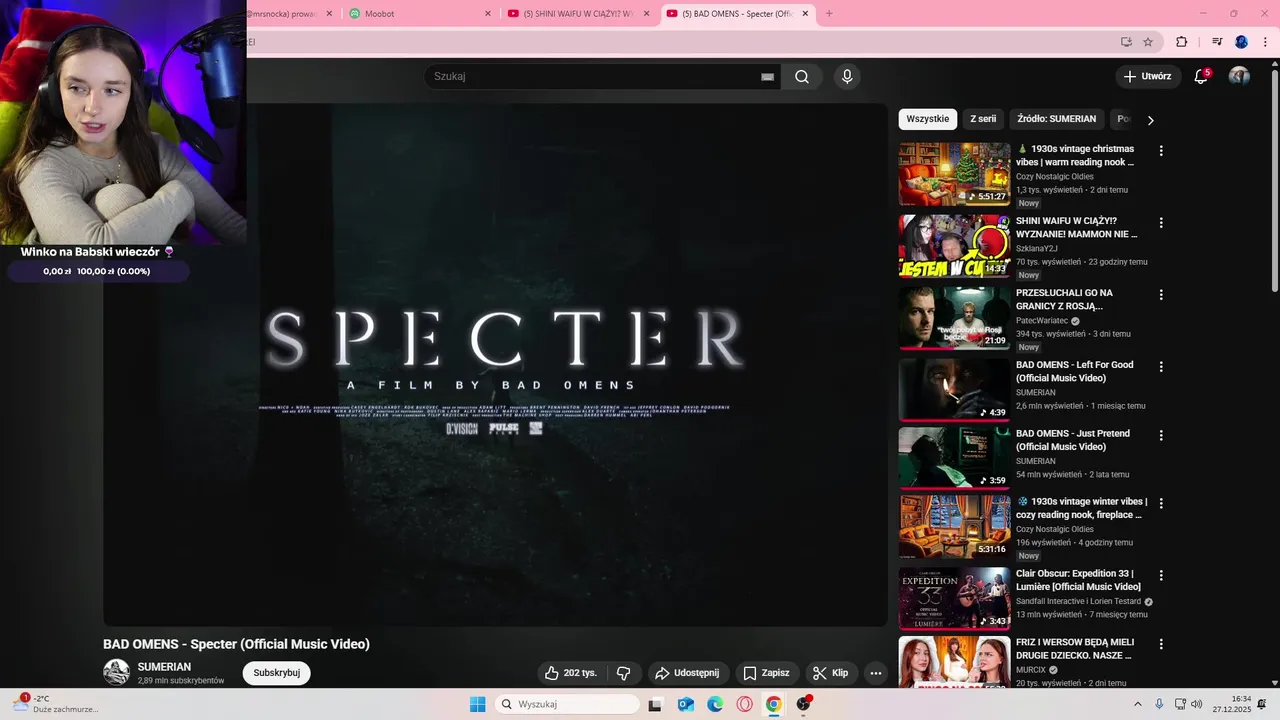Image resolution: width=1280 pixels, height=720 pixels.
Task: Open options menu for Clair Obscur Expedition 33
Action: (1161, 576)
